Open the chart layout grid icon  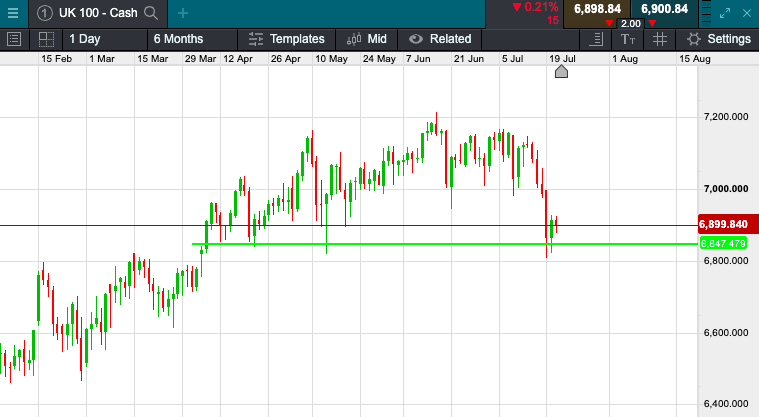tap(46, 39)
